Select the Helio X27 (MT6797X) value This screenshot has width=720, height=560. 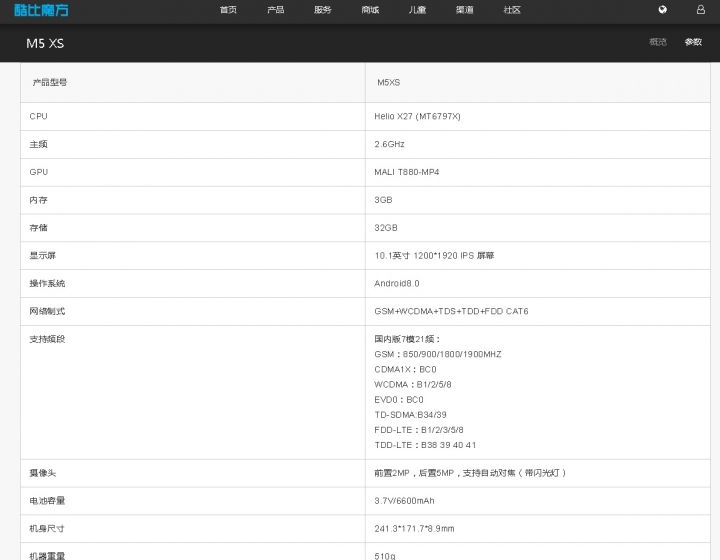coord(417,117)
